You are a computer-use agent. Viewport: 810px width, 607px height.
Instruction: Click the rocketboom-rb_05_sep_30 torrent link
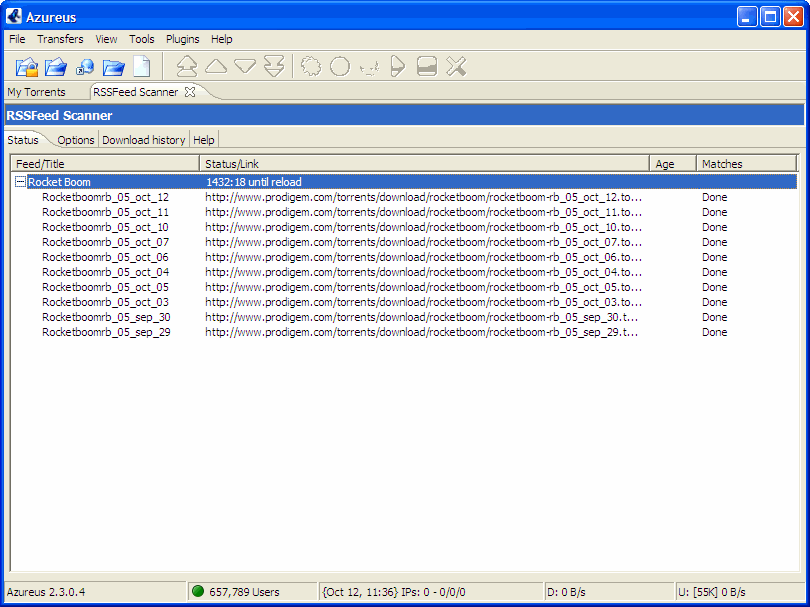coord(422,317)
